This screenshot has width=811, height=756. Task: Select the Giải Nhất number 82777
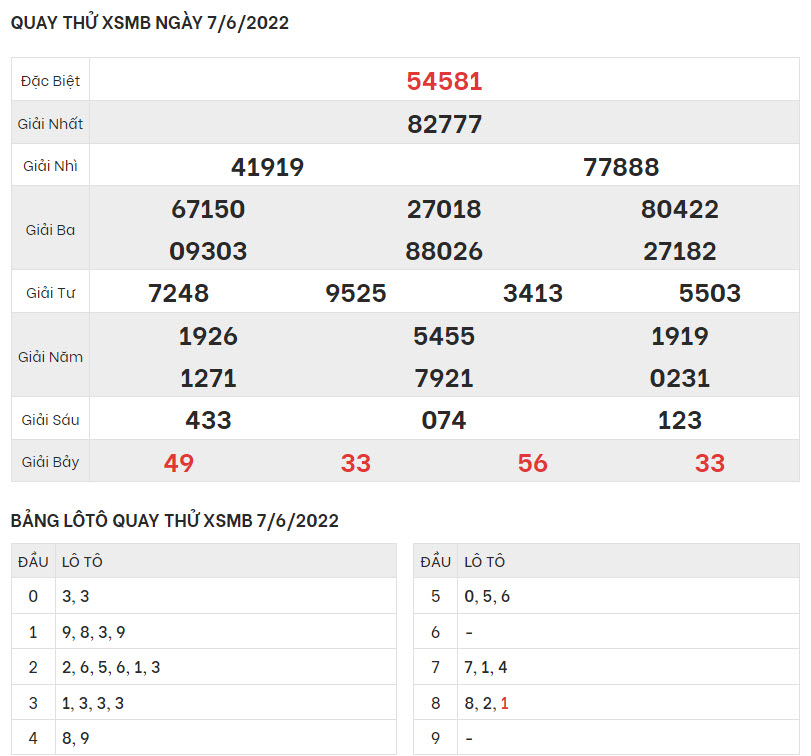(x=444, y=125)
